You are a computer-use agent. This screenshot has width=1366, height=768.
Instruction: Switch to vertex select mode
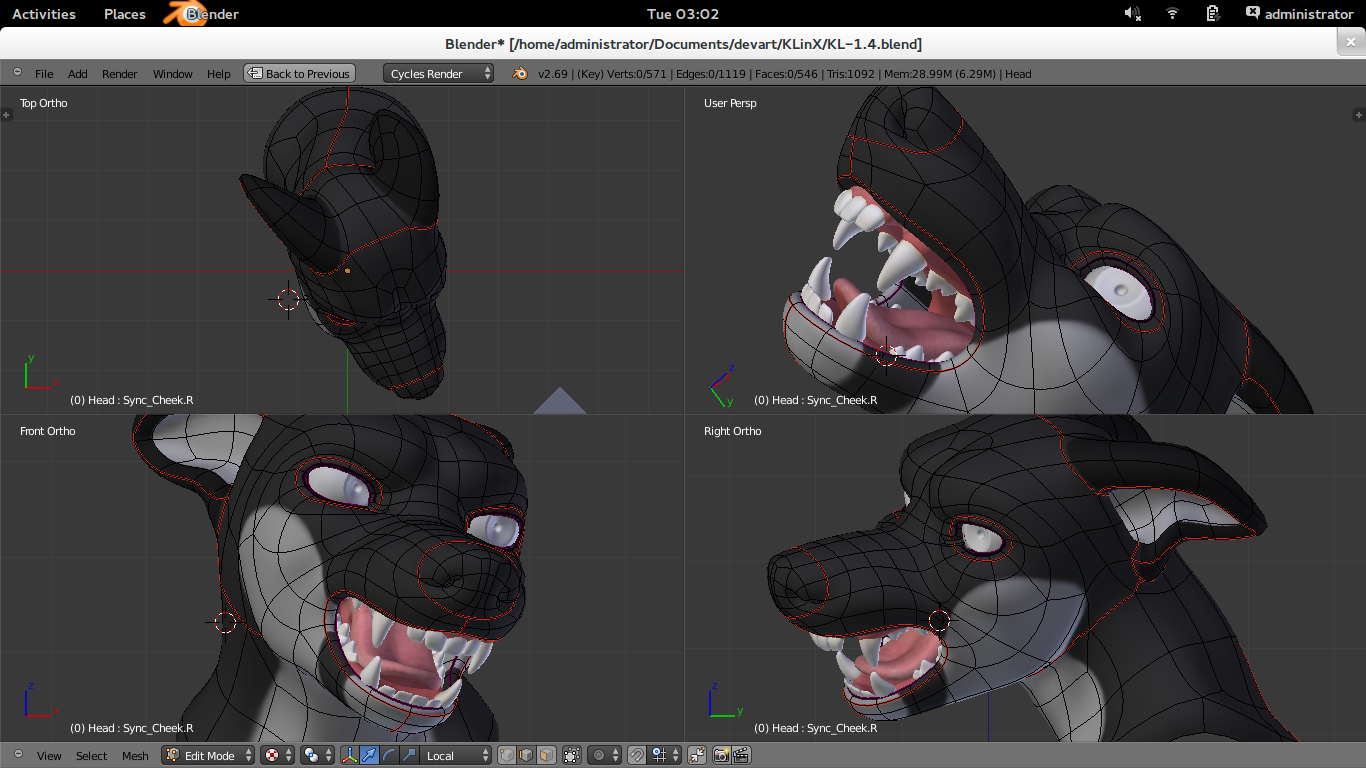pyautogui.click(x=508, y=755)
